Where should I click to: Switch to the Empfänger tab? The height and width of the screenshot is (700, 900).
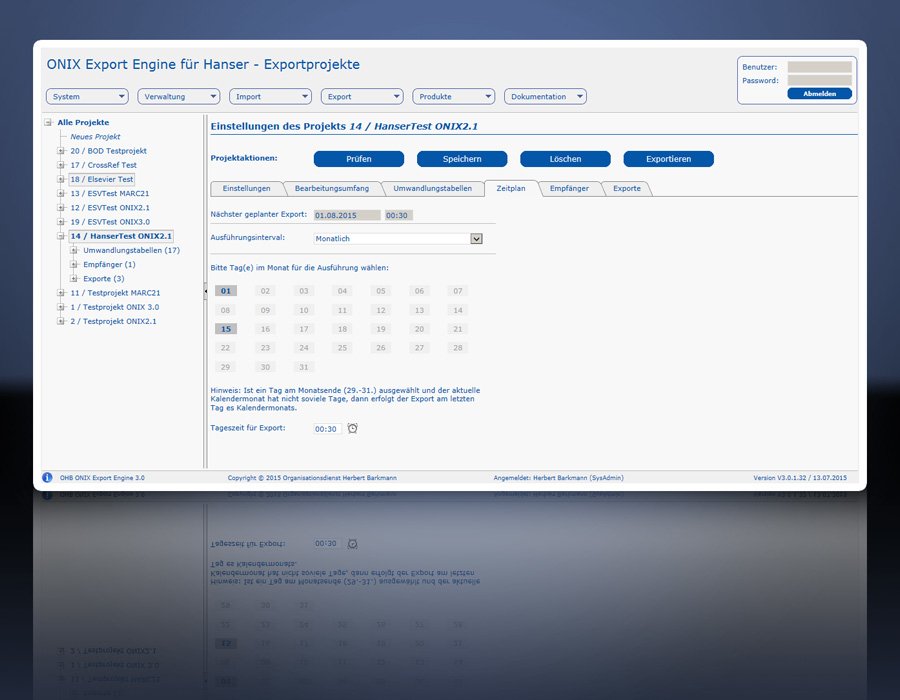click(x=569, y=188)
